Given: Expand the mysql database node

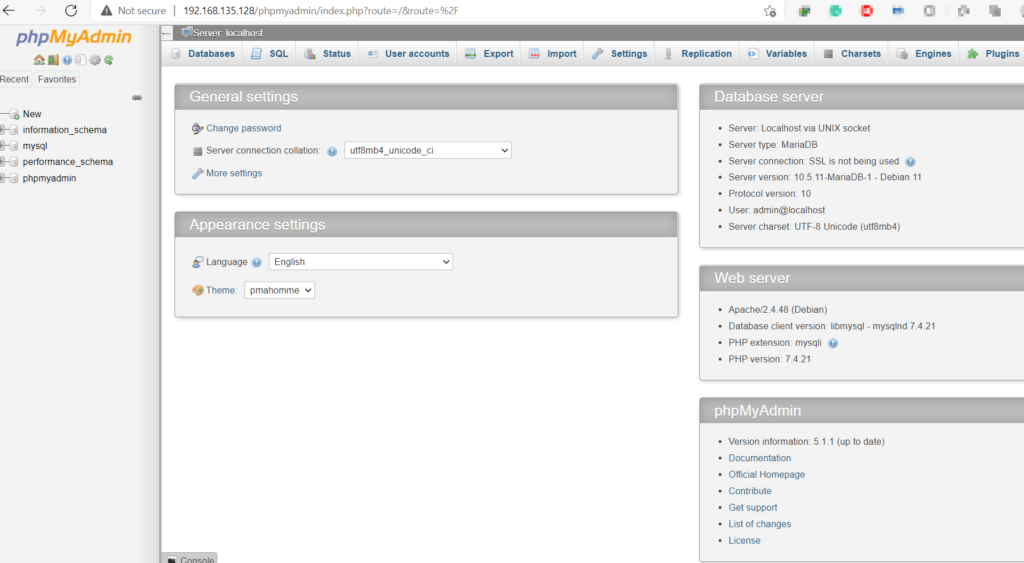Looking at the screenshot, I should [x=3, y=146].
